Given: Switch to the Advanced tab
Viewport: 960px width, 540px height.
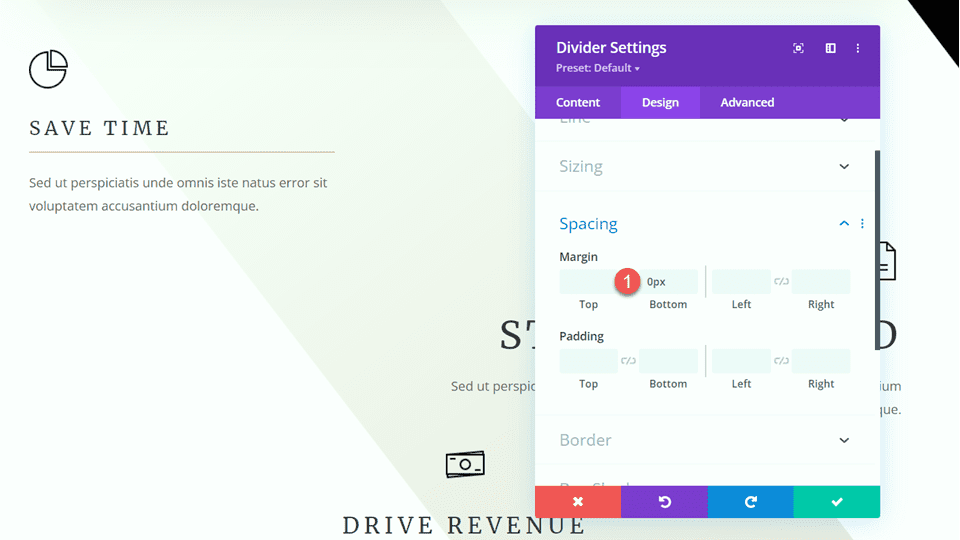Looking at the screenshot, I should (747, 102).
